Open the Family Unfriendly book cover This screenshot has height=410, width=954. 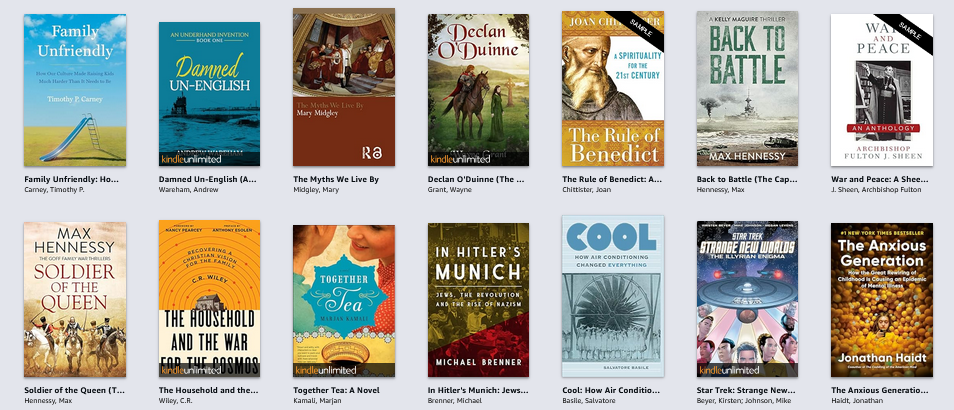point(75,90)
